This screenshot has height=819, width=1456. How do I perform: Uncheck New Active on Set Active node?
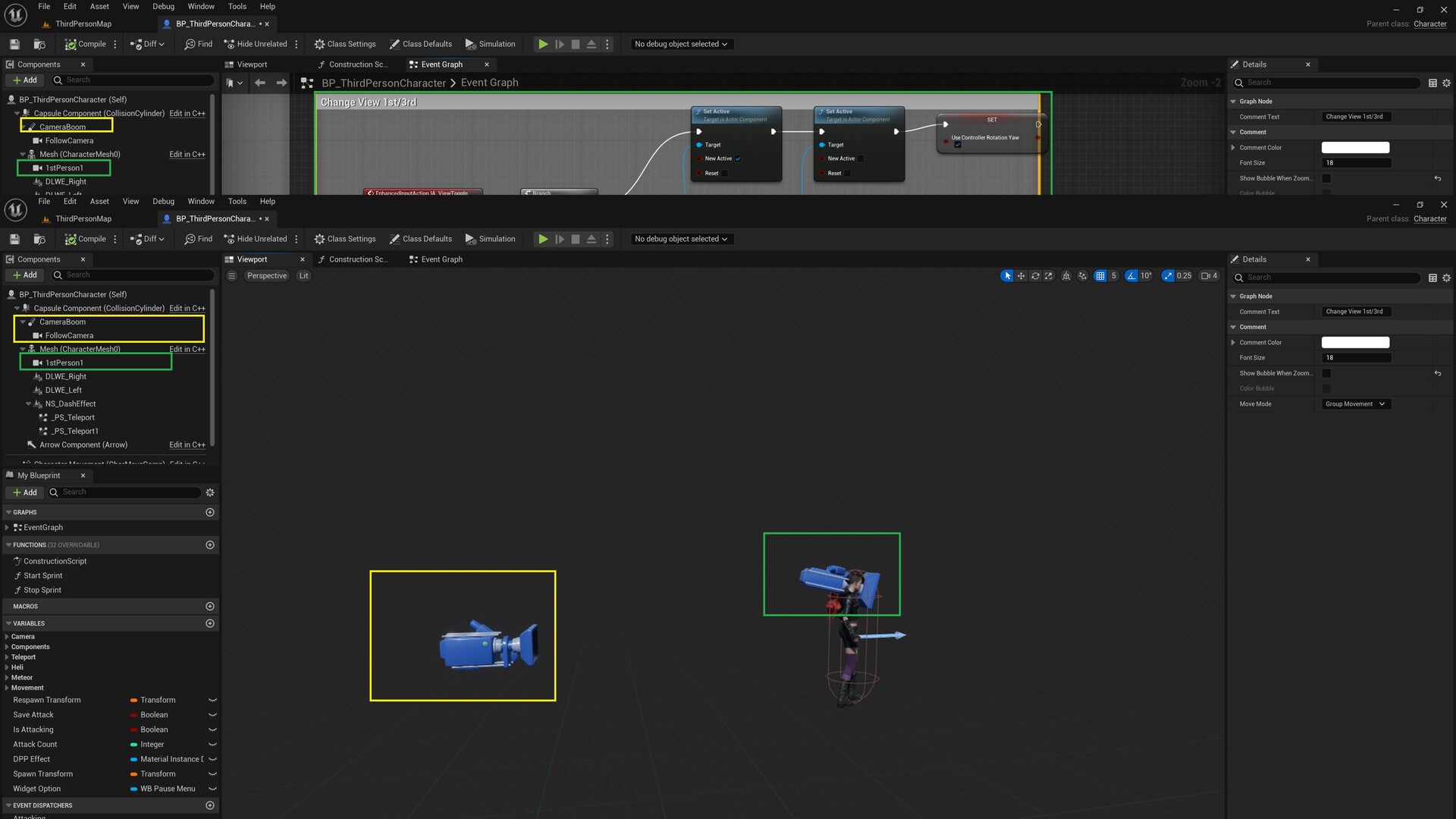tap(738, 158)
